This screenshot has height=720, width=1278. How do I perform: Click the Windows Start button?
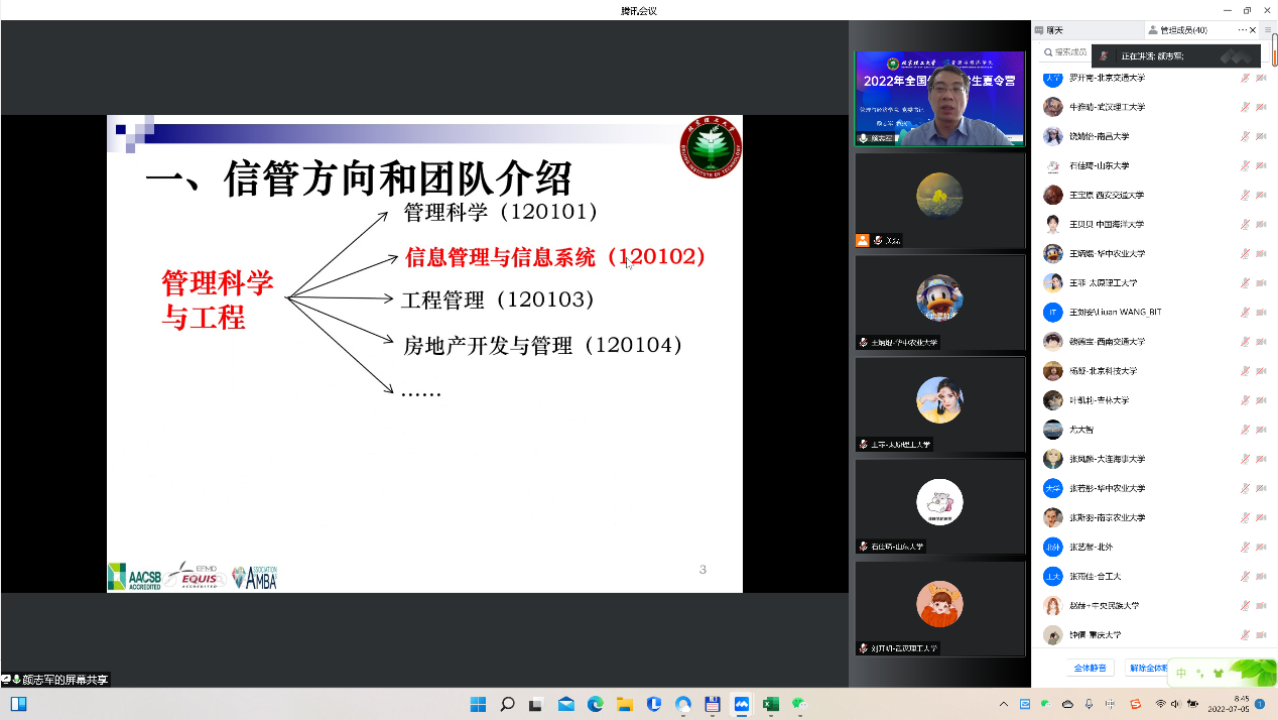pos(478,704)
